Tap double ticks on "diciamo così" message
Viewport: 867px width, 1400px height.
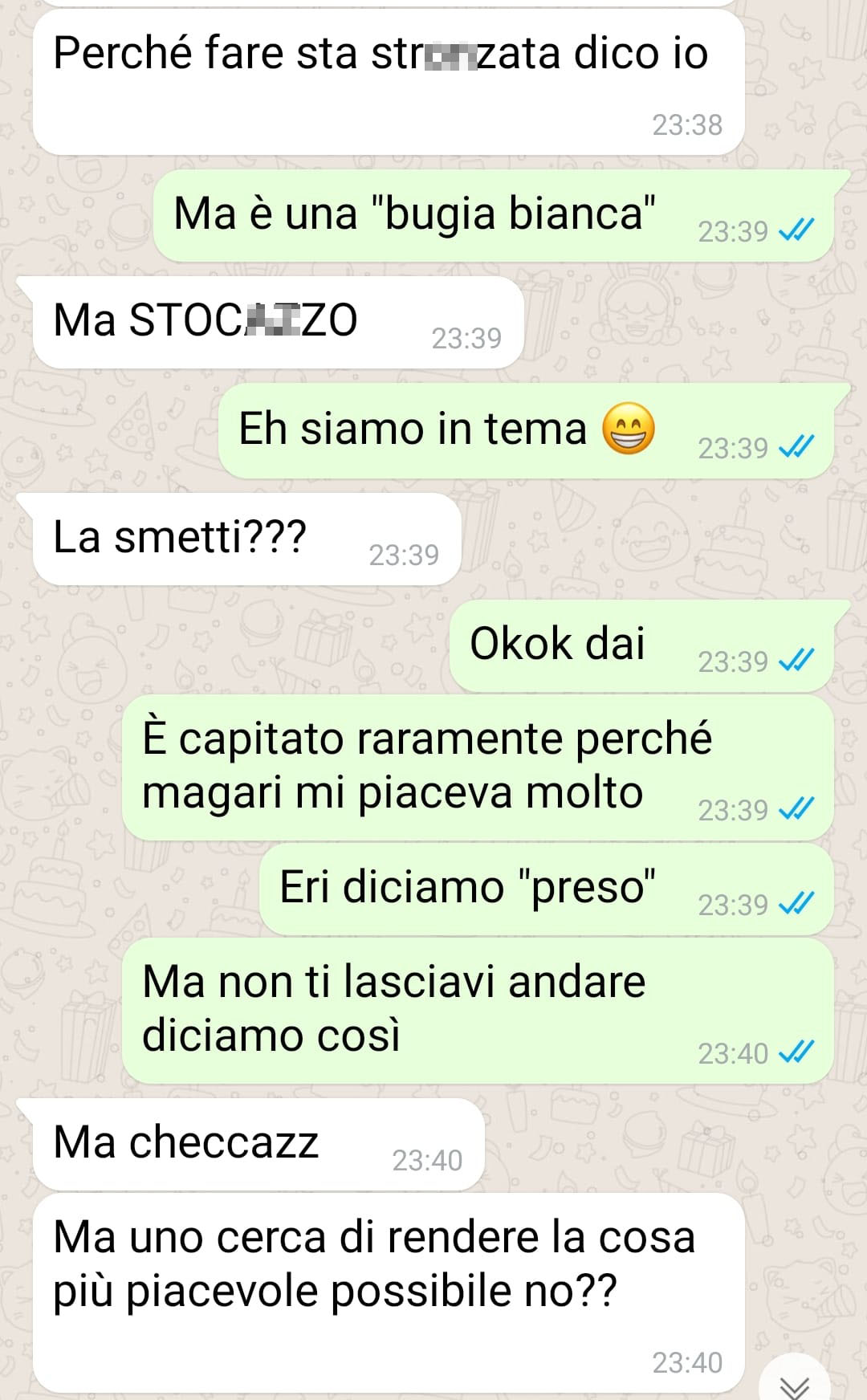point(796,1053)
